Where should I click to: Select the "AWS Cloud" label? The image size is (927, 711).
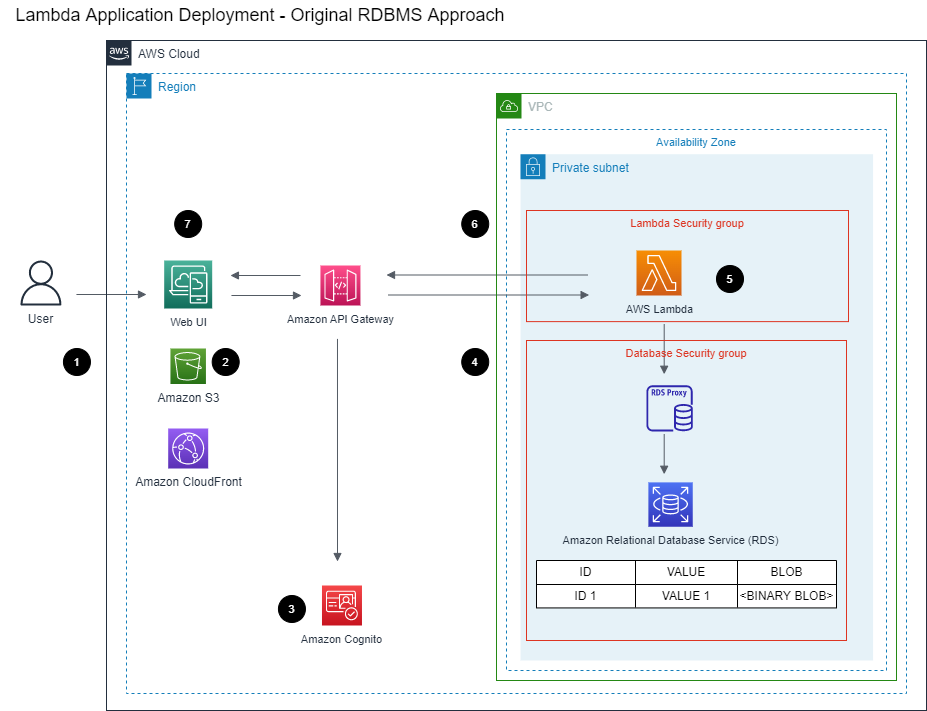tap(168, 54)
